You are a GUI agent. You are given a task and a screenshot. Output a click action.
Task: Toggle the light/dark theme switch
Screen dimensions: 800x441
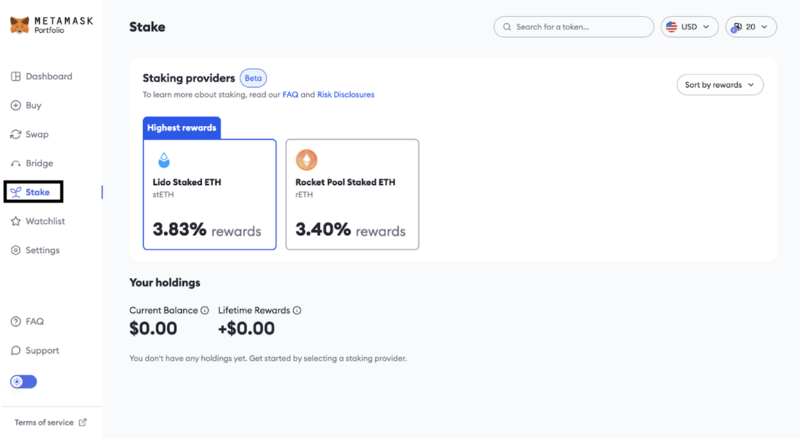pyautogui.click(x=23, y=382)
